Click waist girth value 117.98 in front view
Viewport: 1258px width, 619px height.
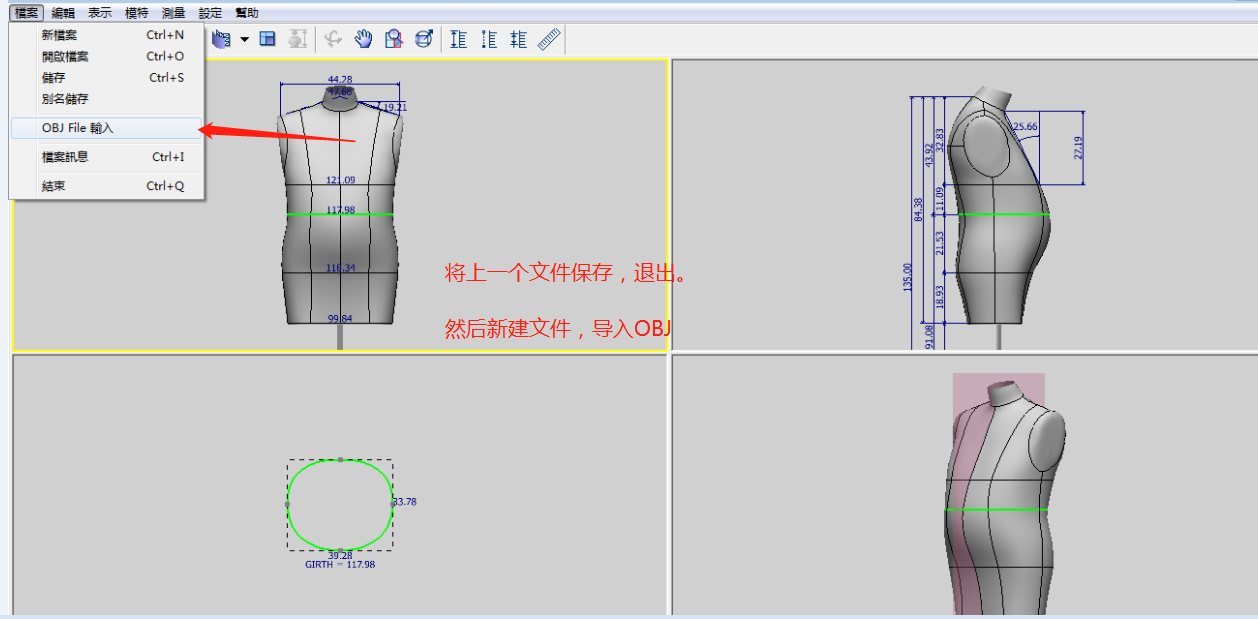[x=340, y=210]
